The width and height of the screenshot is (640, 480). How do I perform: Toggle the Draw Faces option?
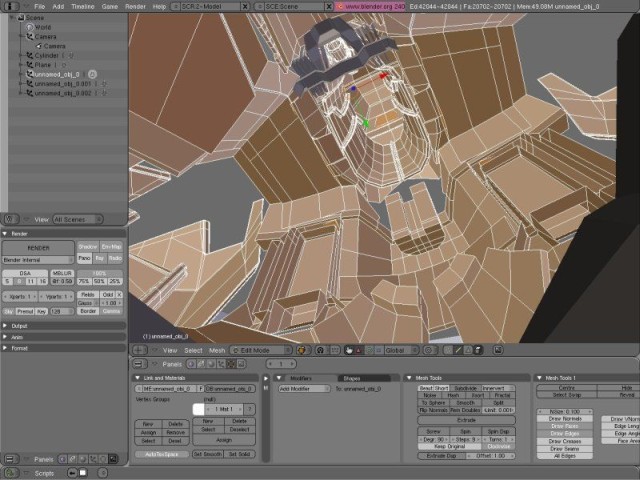pos(564,425)
